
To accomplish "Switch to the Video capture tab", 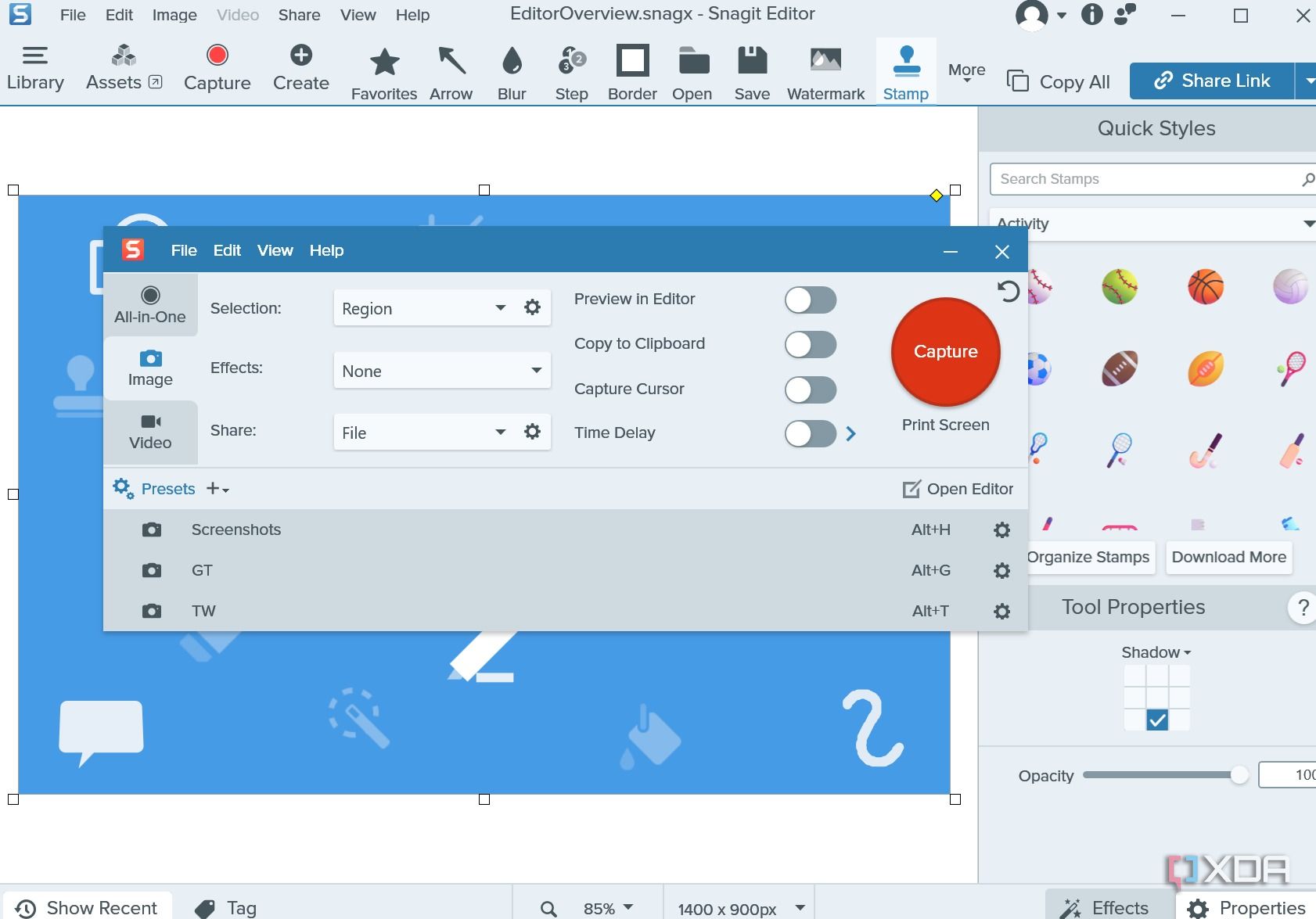I will pyautogui.click(x=149, y=433).
